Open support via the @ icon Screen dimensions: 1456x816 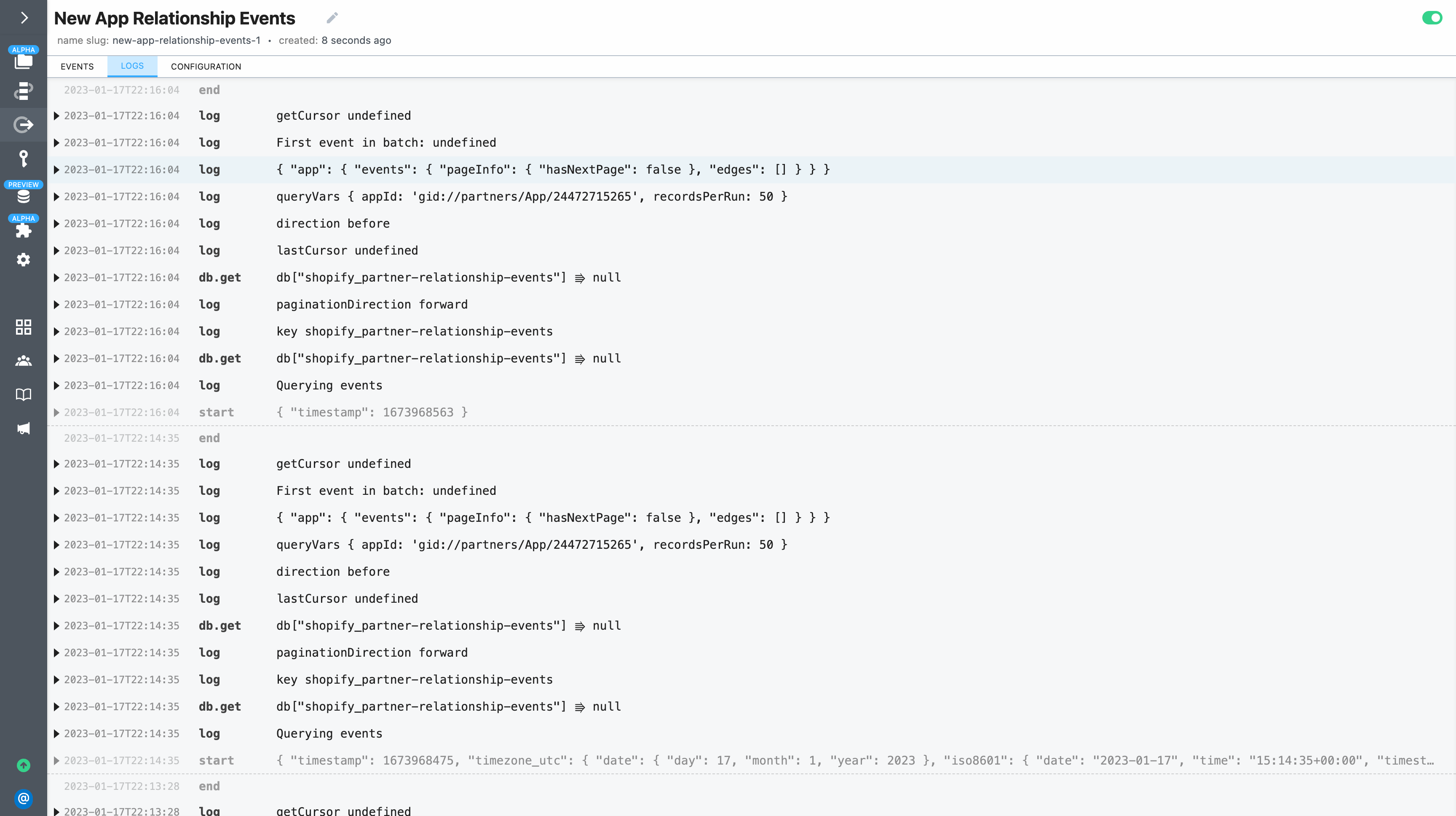(23, 799)
